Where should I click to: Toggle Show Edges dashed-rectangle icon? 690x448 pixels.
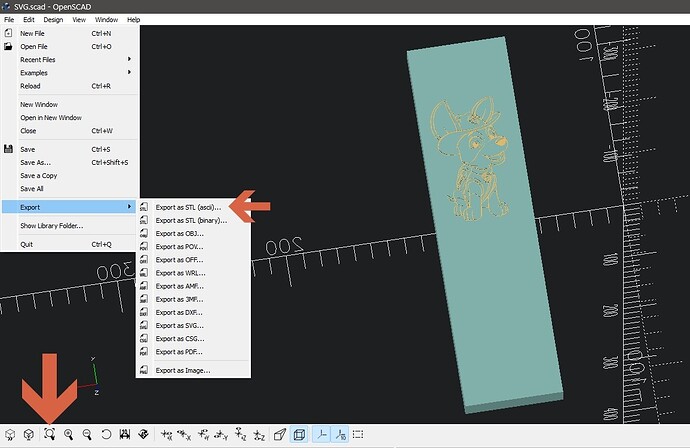[358, 435]
